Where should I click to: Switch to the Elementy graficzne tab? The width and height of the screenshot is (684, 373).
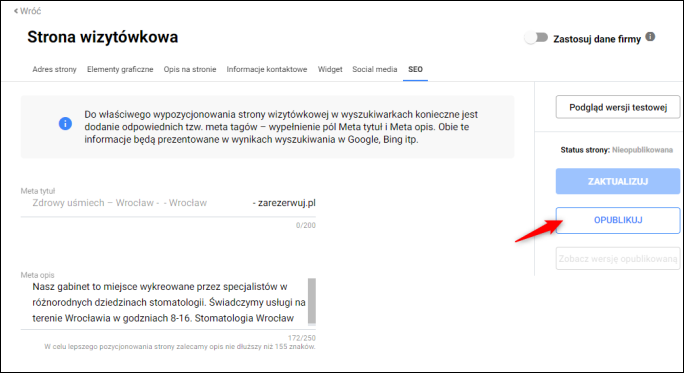click(120, 69)
